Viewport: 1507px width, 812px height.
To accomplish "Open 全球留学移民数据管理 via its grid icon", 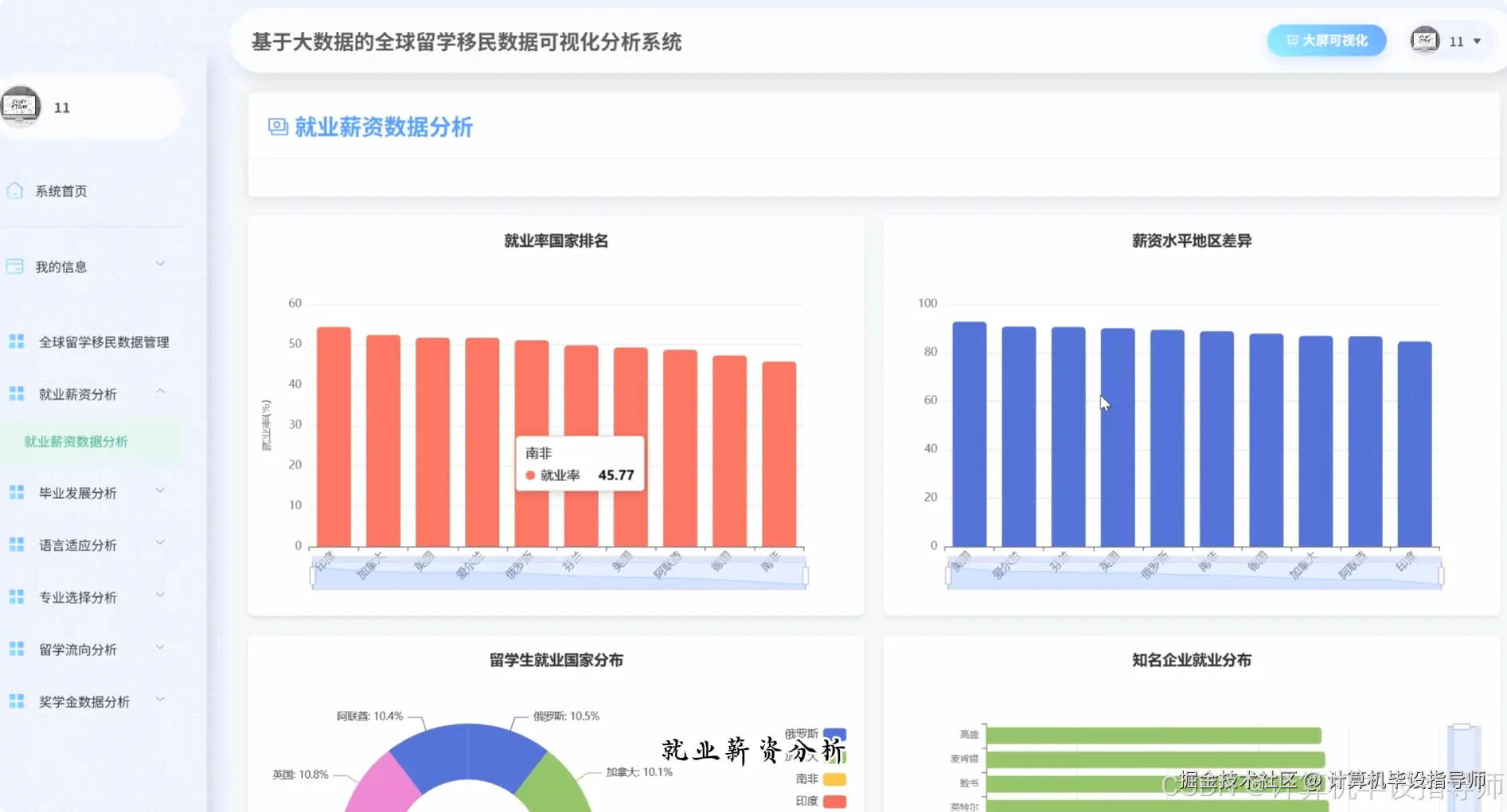I will coord(17,342).
